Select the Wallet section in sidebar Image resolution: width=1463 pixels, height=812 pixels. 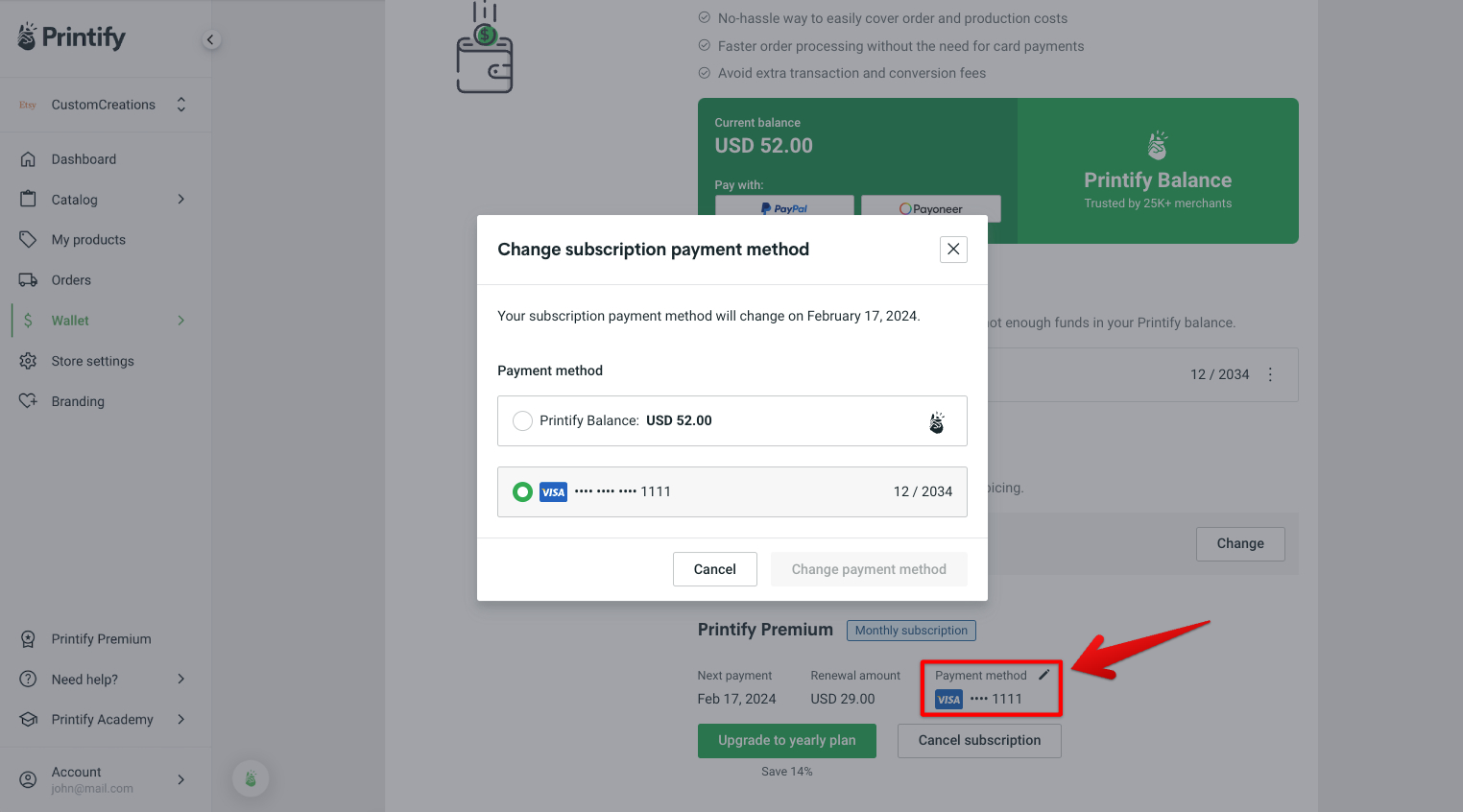coord(70,320)
